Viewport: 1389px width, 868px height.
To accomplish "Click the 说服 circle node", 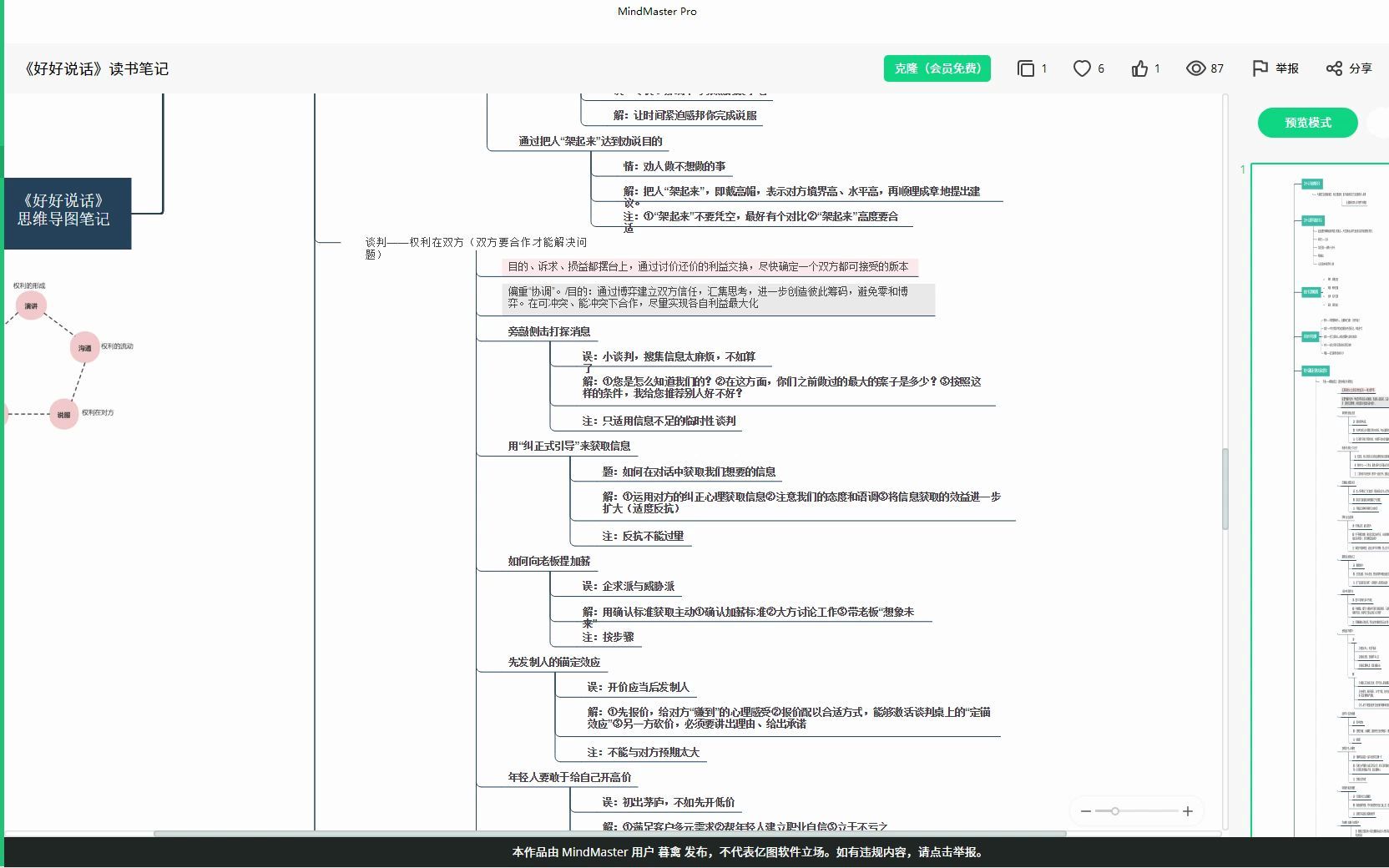I will tap(63, 415).
